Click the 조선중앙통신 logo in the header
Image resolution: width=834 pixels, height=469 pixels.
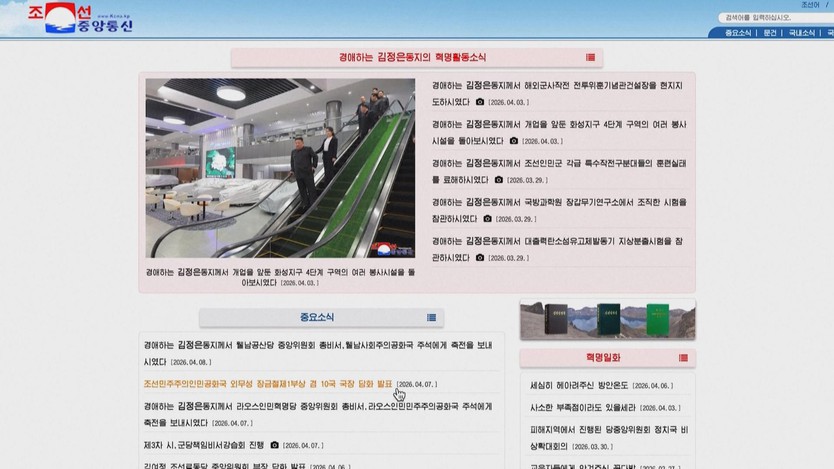tap(80, 18)
